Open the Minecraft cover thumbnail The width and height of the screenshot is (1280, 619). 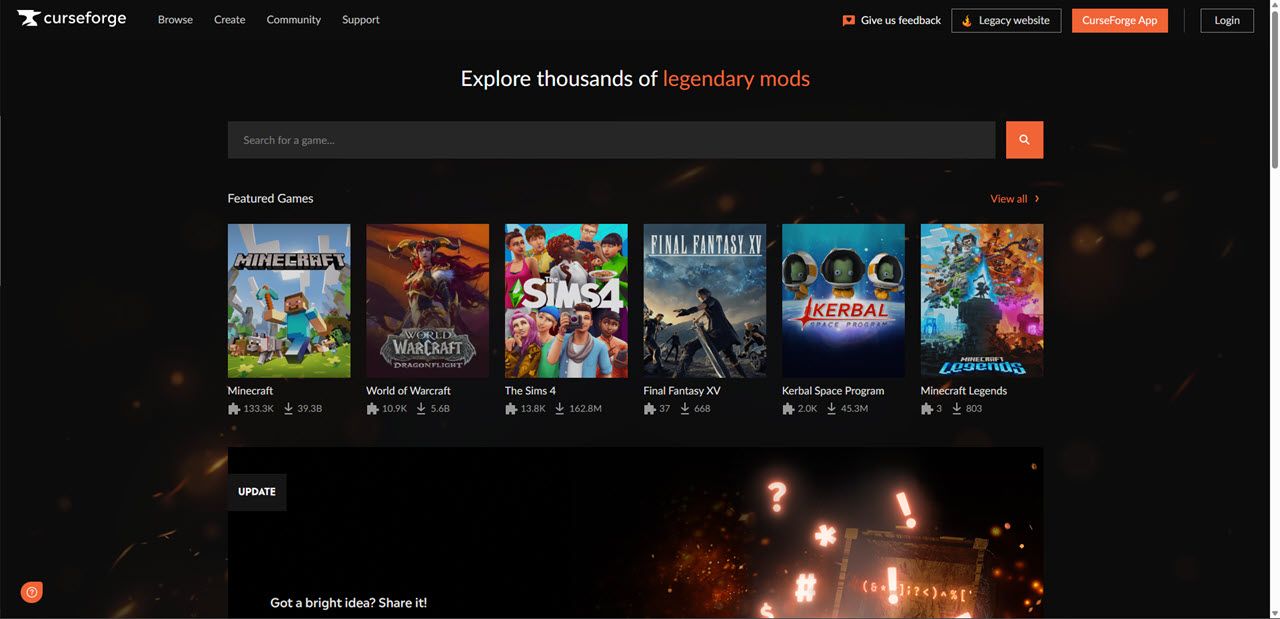click(289, 300)
